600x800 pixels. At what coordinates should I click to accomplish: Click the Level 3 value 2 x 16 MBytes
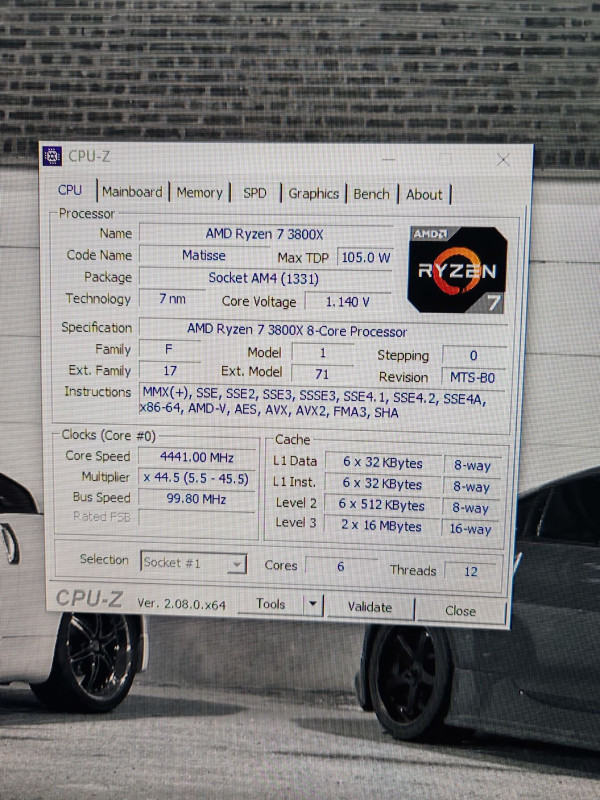[382, 526]
